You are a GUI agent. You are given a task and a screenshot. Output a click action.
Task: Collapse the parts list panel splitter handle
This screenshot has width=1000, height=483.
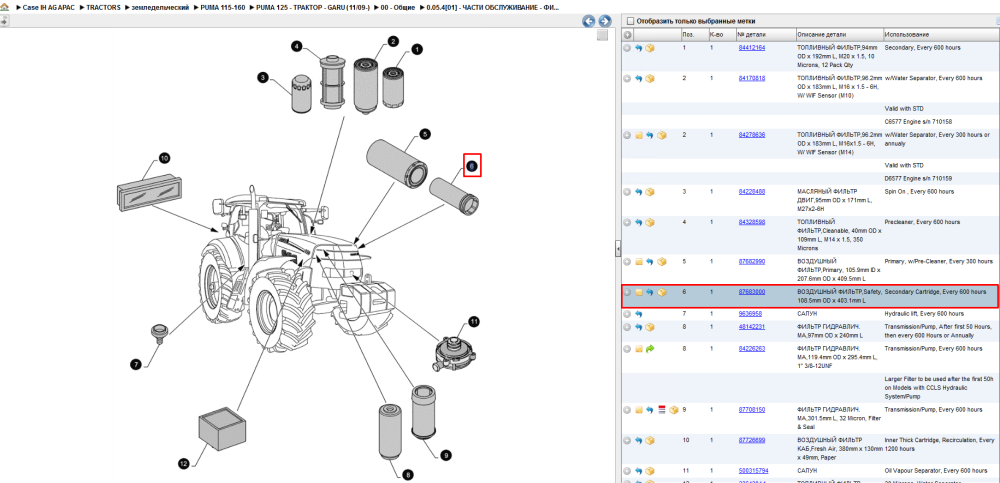click(x=617, y=249)
